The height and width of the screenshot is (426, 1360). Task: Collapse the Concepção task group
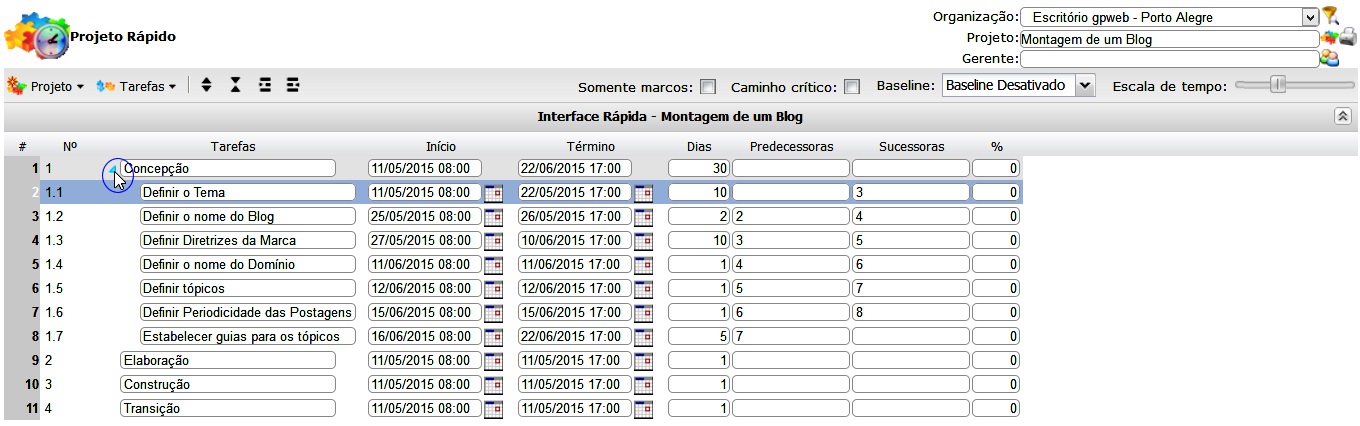coord(113,168)
